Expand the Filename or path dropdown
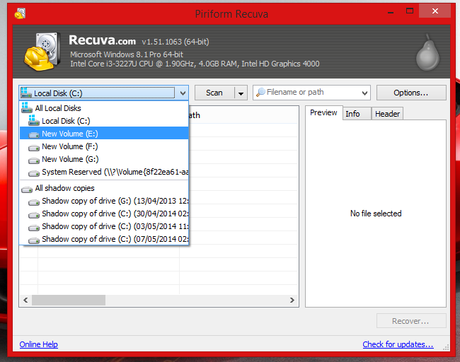 (365, 93)
